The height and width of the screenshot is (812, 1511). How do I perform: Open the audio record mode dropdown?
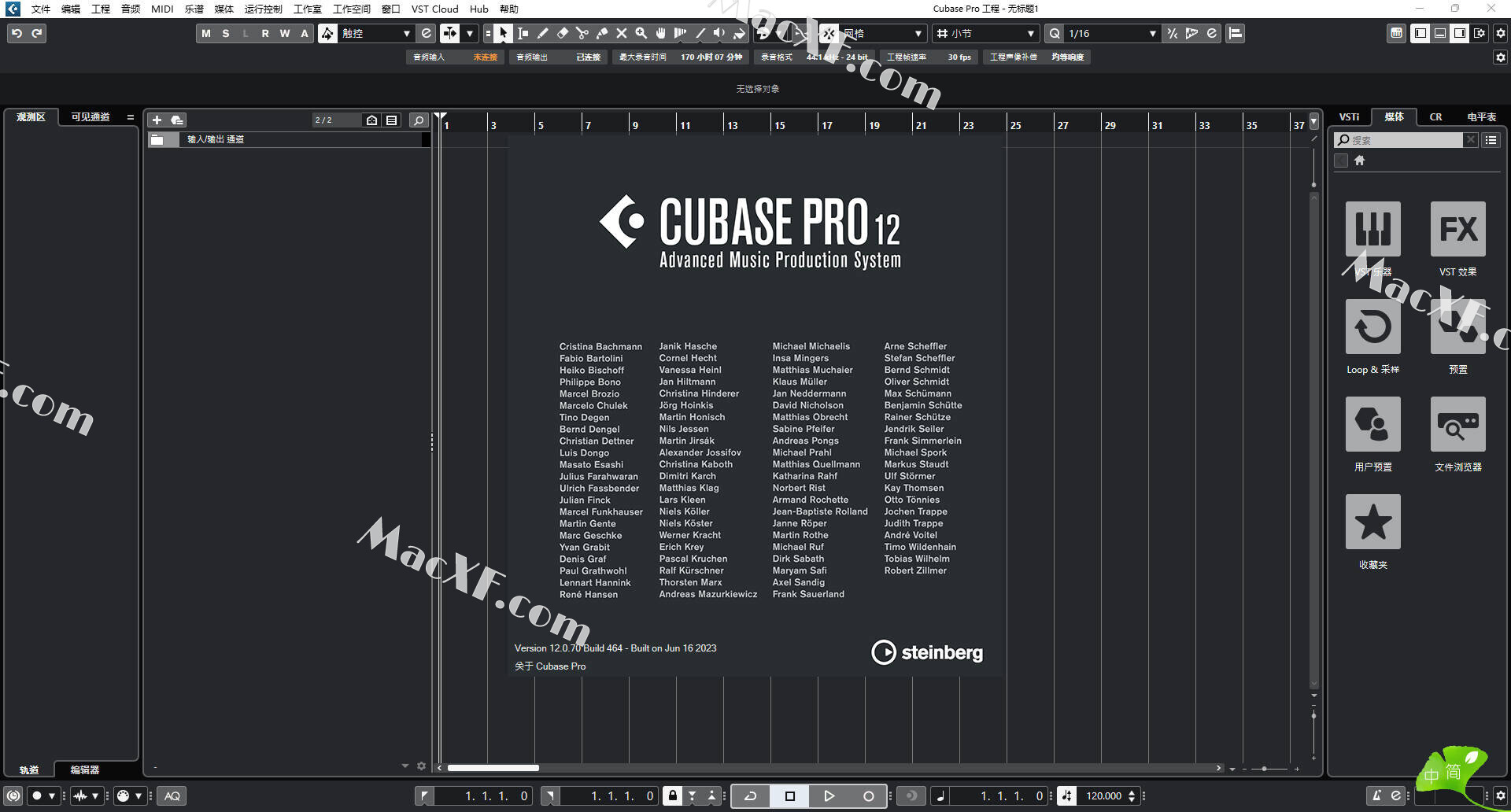[x=87, y=795]
